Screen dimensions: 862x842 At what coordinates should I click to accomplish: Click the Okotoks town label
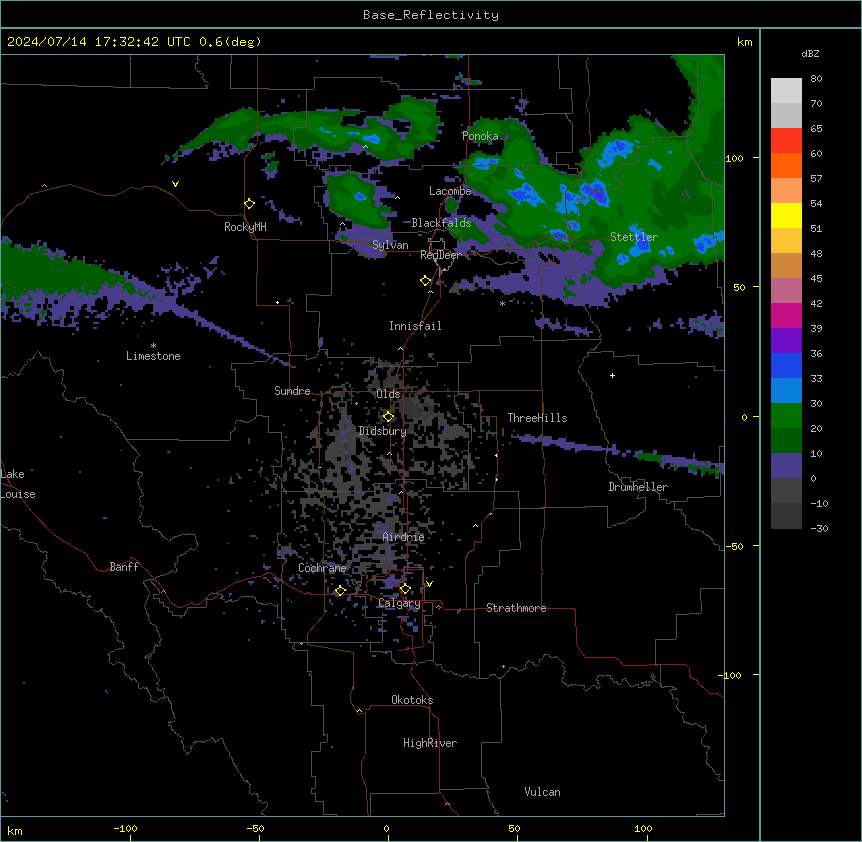tap(412, 700)
